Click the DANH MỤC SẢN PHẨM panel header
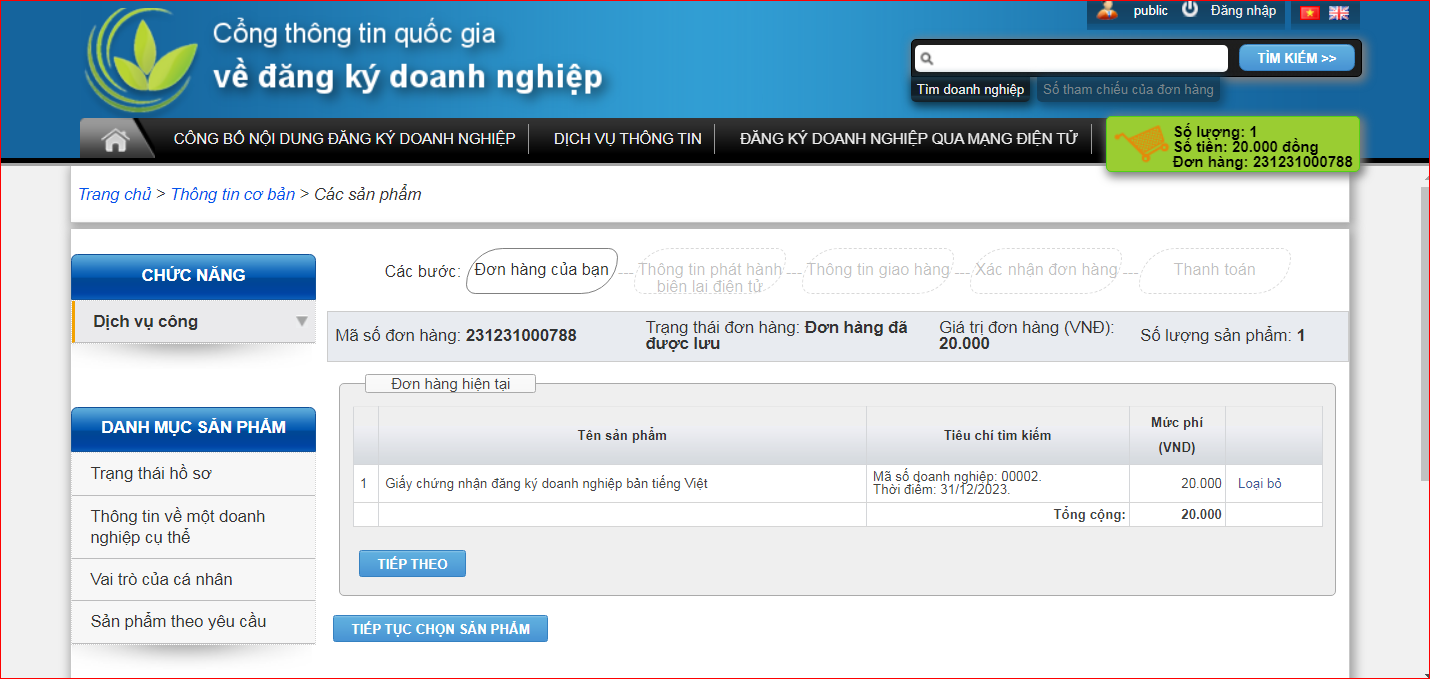This screenshot has width=1430, height=679. pos(194,428)
